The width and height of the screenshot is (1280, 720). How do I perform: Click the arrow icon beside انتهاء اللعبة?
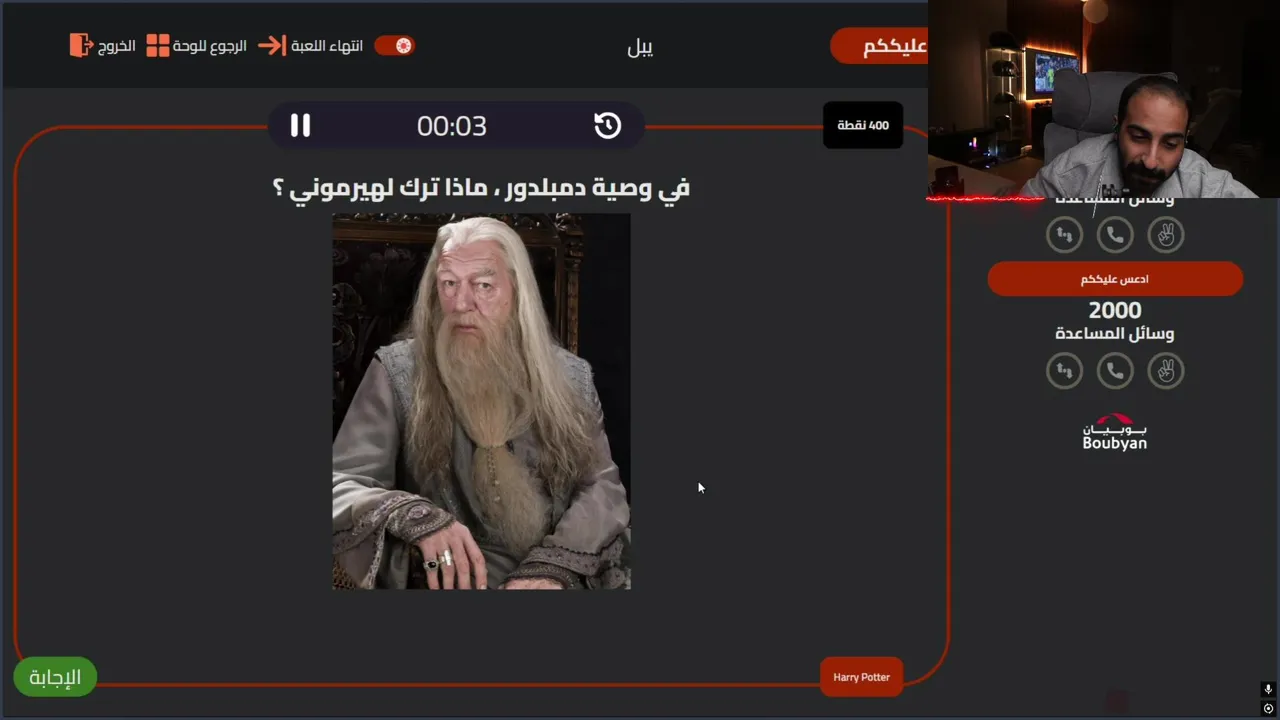click(271, 45)
